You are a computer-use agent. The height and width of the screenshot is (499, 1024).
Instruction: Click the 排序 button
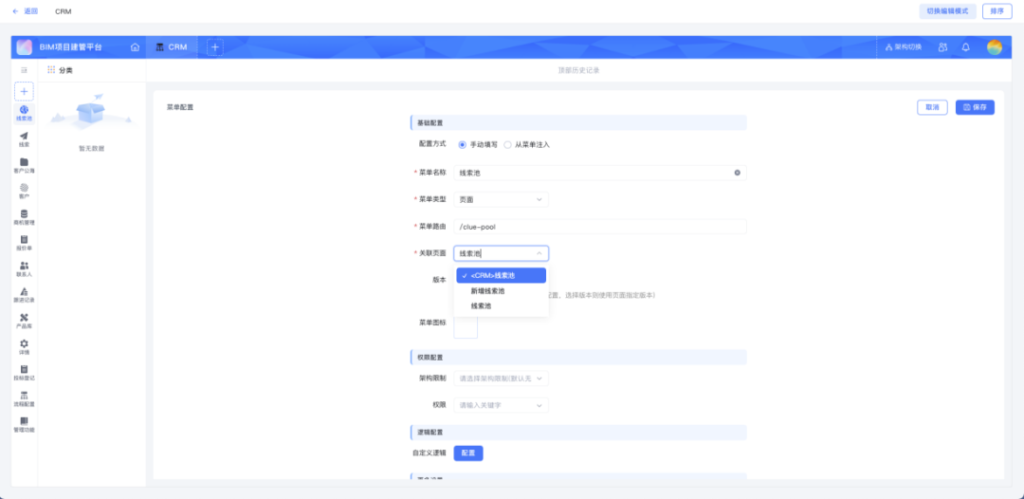pyautogui.click(x=997, y=11)
